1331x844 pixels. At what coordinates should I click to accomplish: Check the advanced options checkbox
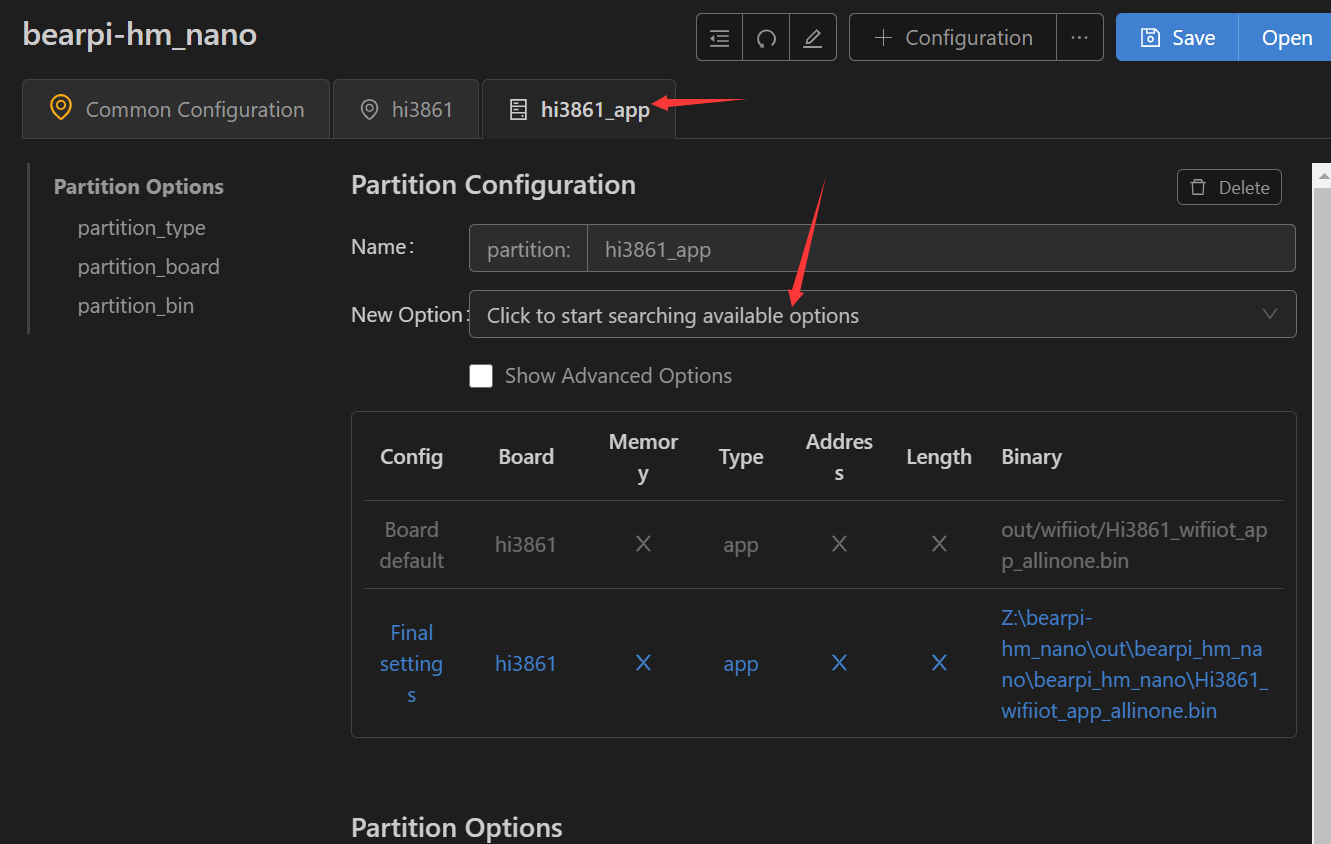point(481,376)
